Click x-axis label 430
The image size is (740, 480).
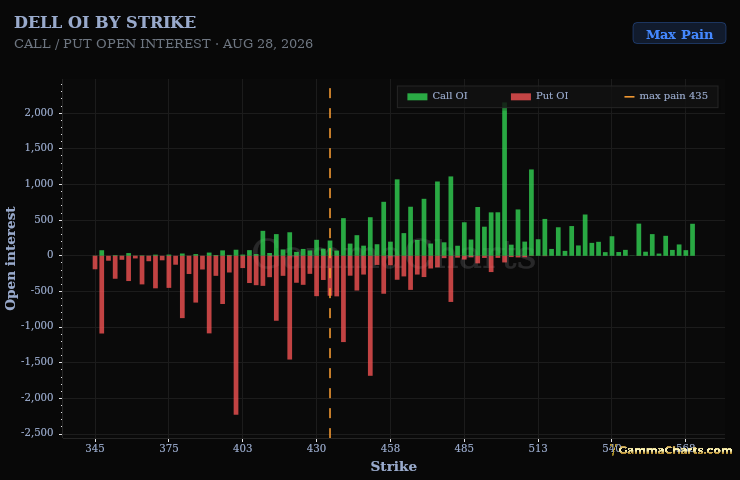pyautogui.click(x=316, y=448)
